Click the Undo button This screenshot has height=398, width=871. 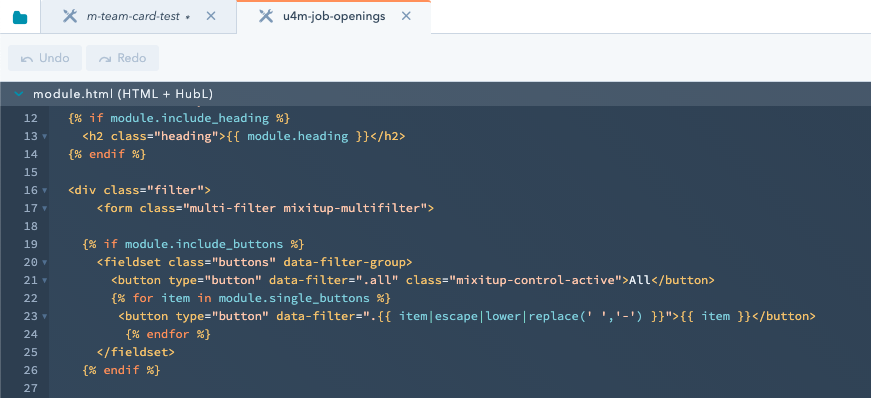(45, 58)
